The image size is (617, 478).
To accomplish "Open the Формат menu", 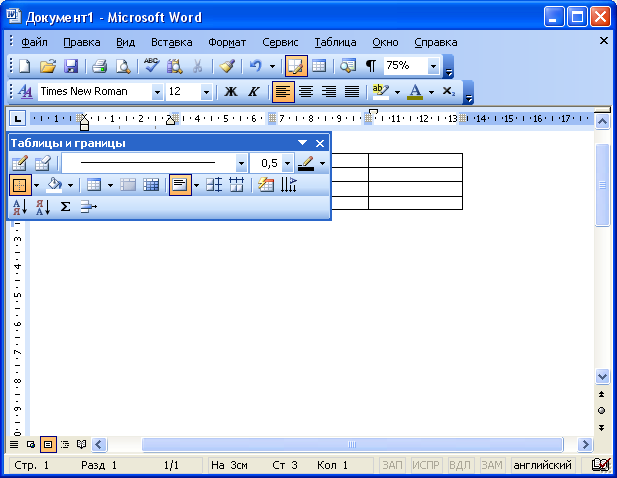I will [227, 42].
